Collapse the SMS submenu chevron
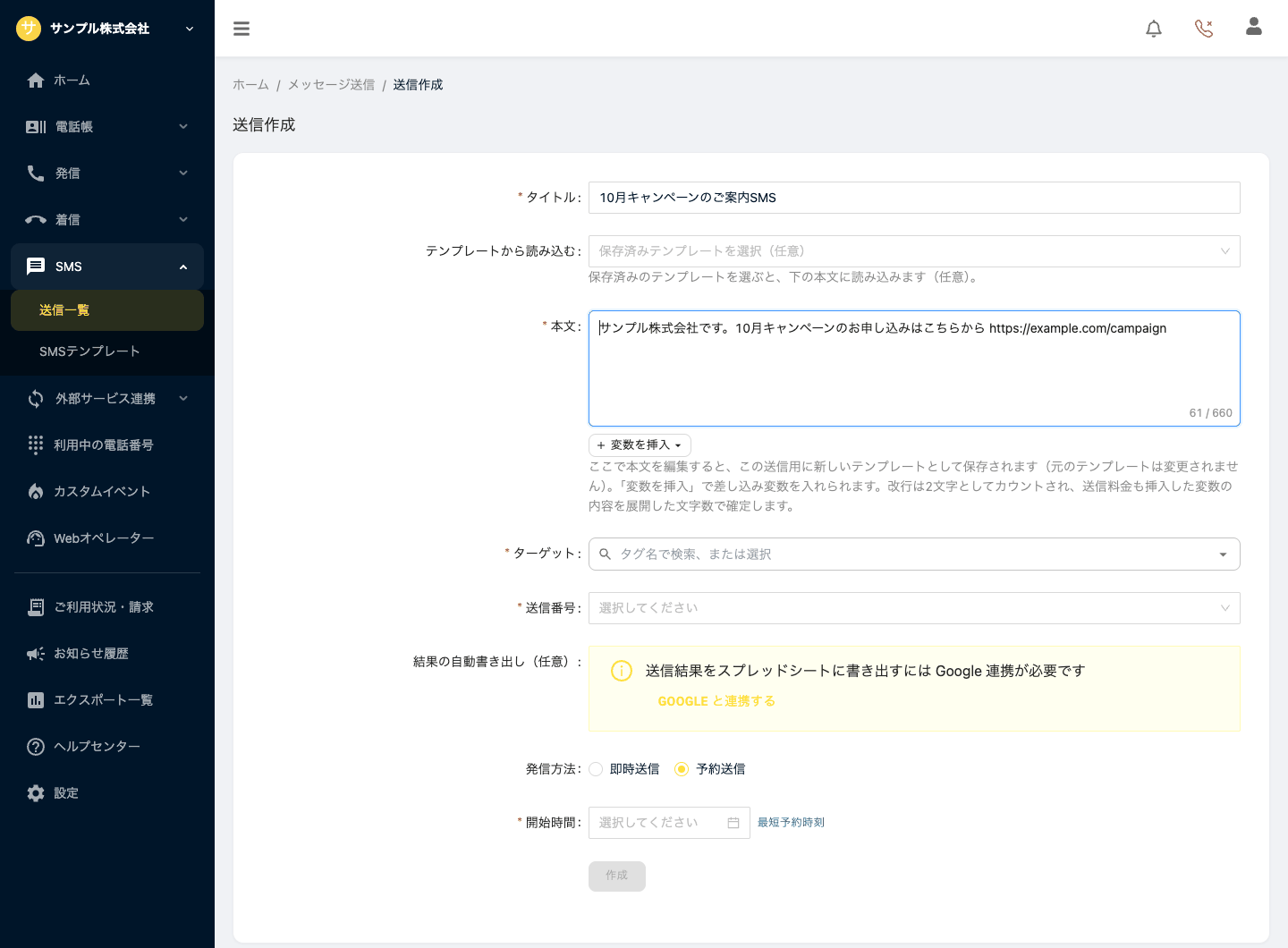Image resolution: width=1288 pixels, height=948 pixels. tap(183, 267)
